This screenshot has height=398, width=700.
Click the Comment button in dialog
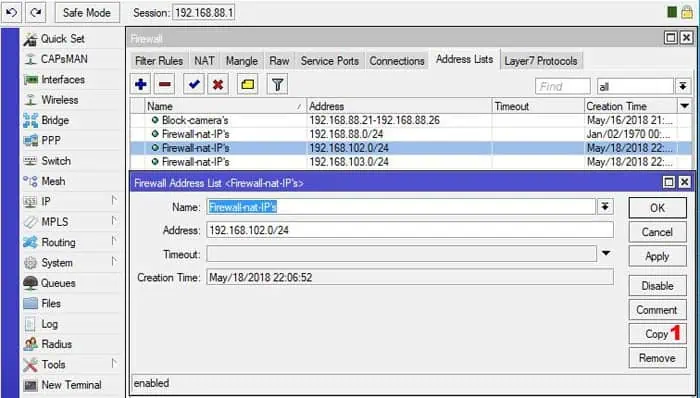658,310
